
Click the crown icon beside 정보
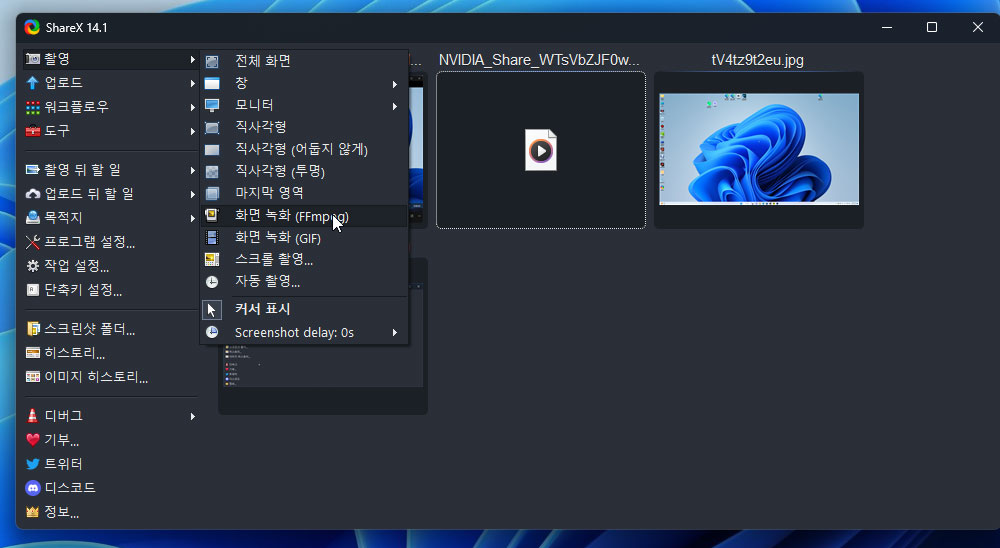point(33,512)
